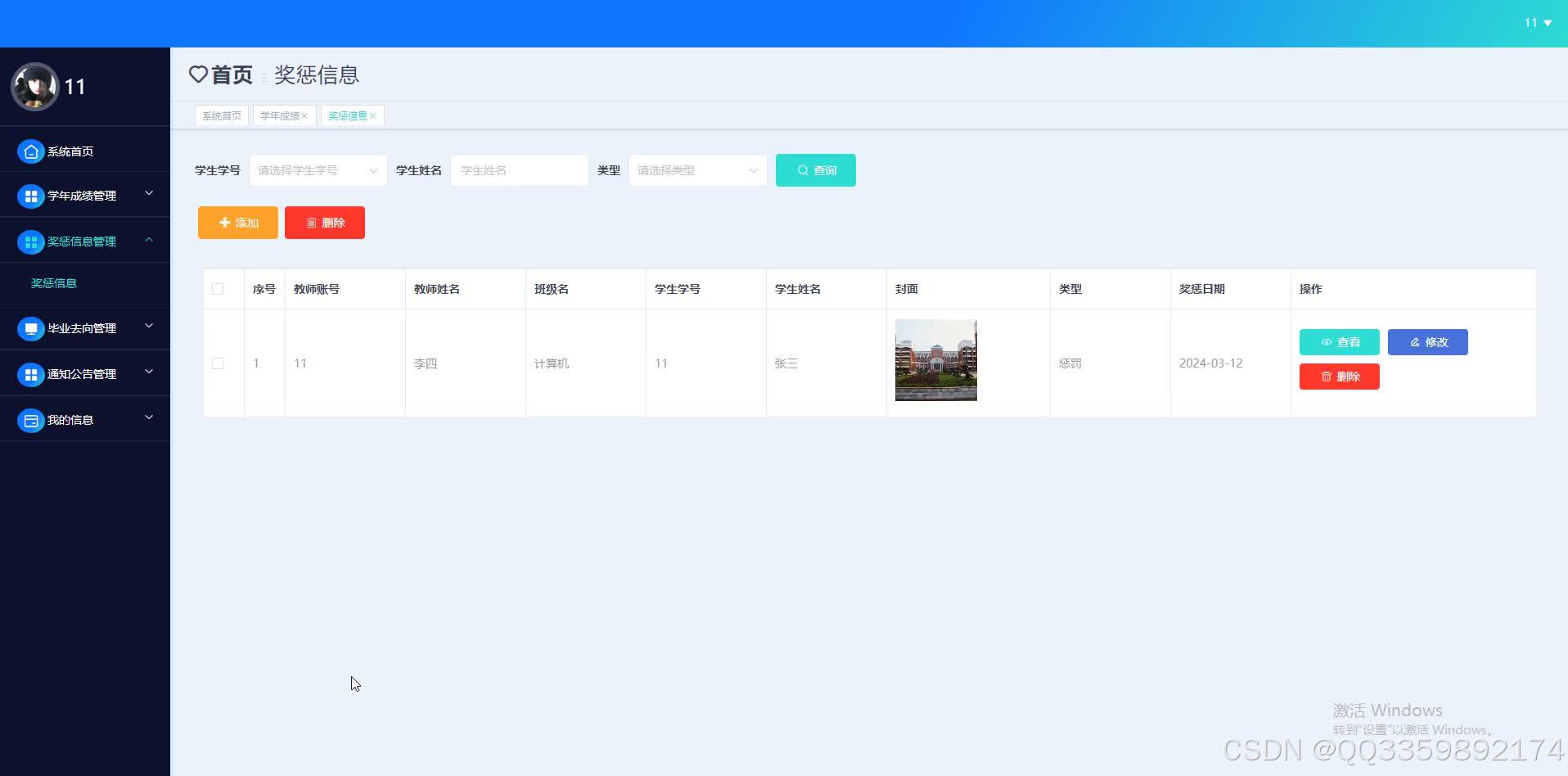Viewport: 1568px width, 776px height.
Task: Click the 学生姓名 input field
Action: point(520,170)
